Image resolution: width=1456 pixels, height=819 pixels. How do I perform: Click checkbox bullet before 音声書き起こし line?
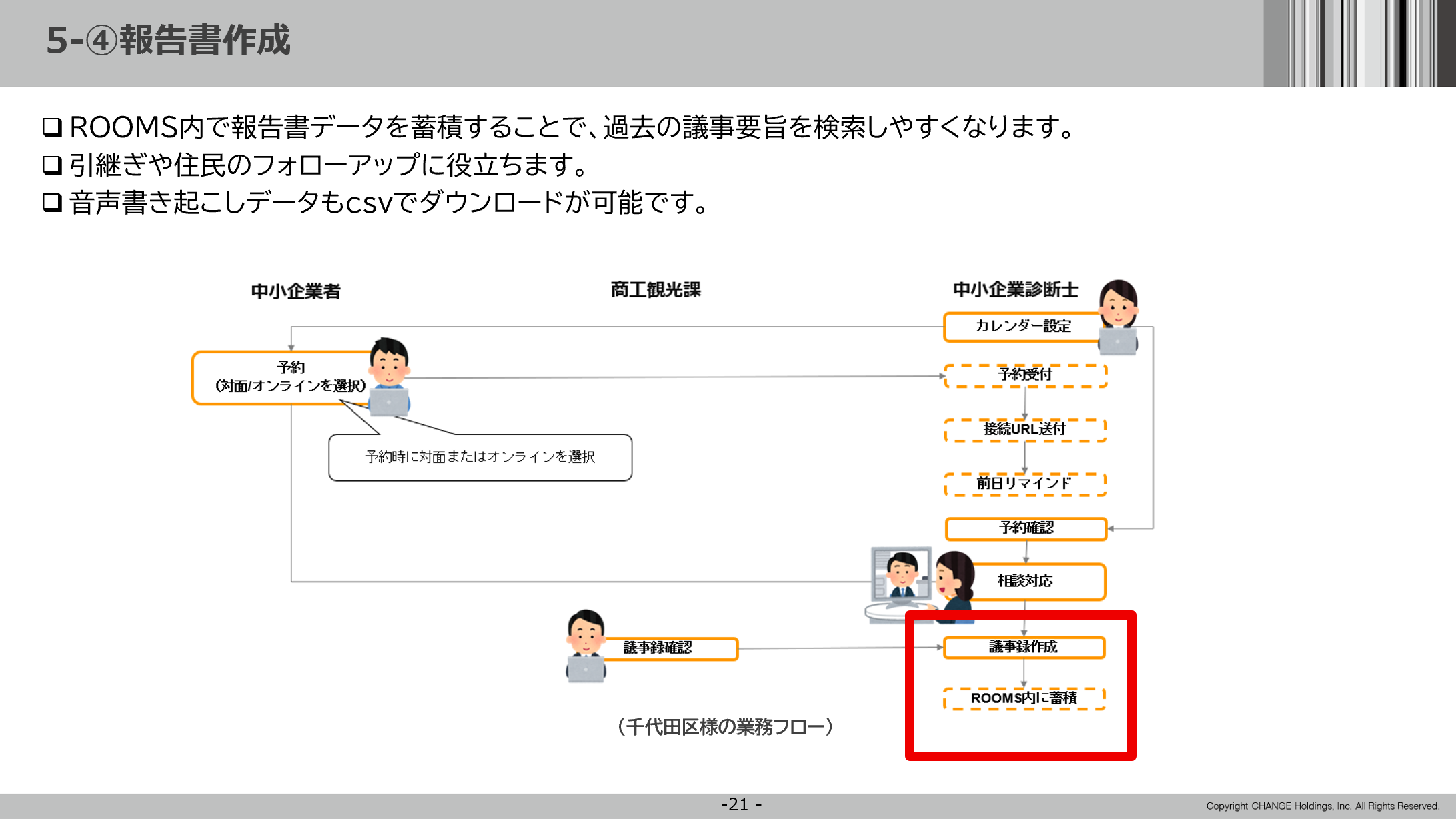pyautogui.click(x=53, y=202)
